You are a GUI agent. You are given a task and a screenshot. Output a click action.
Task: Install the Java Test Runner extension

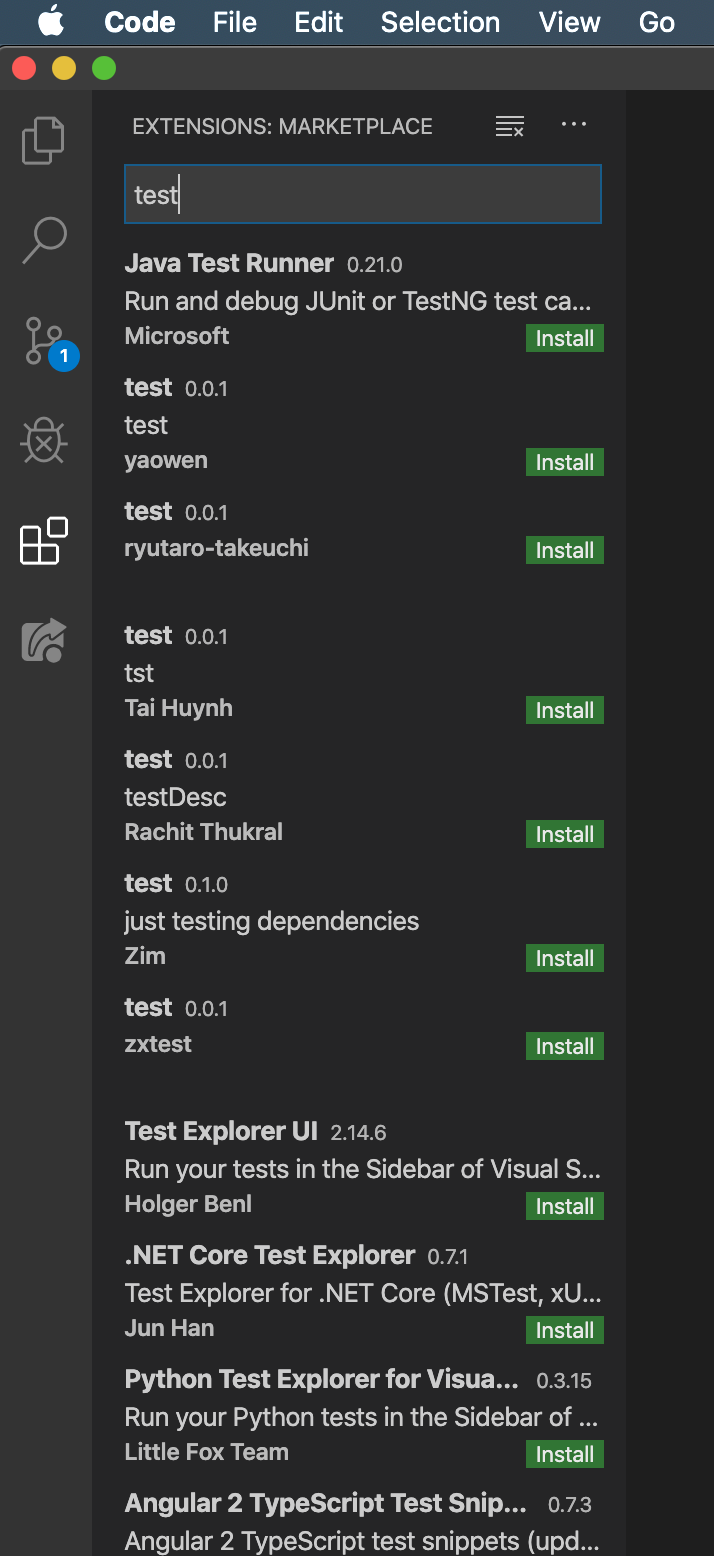[x=564, y=338]
